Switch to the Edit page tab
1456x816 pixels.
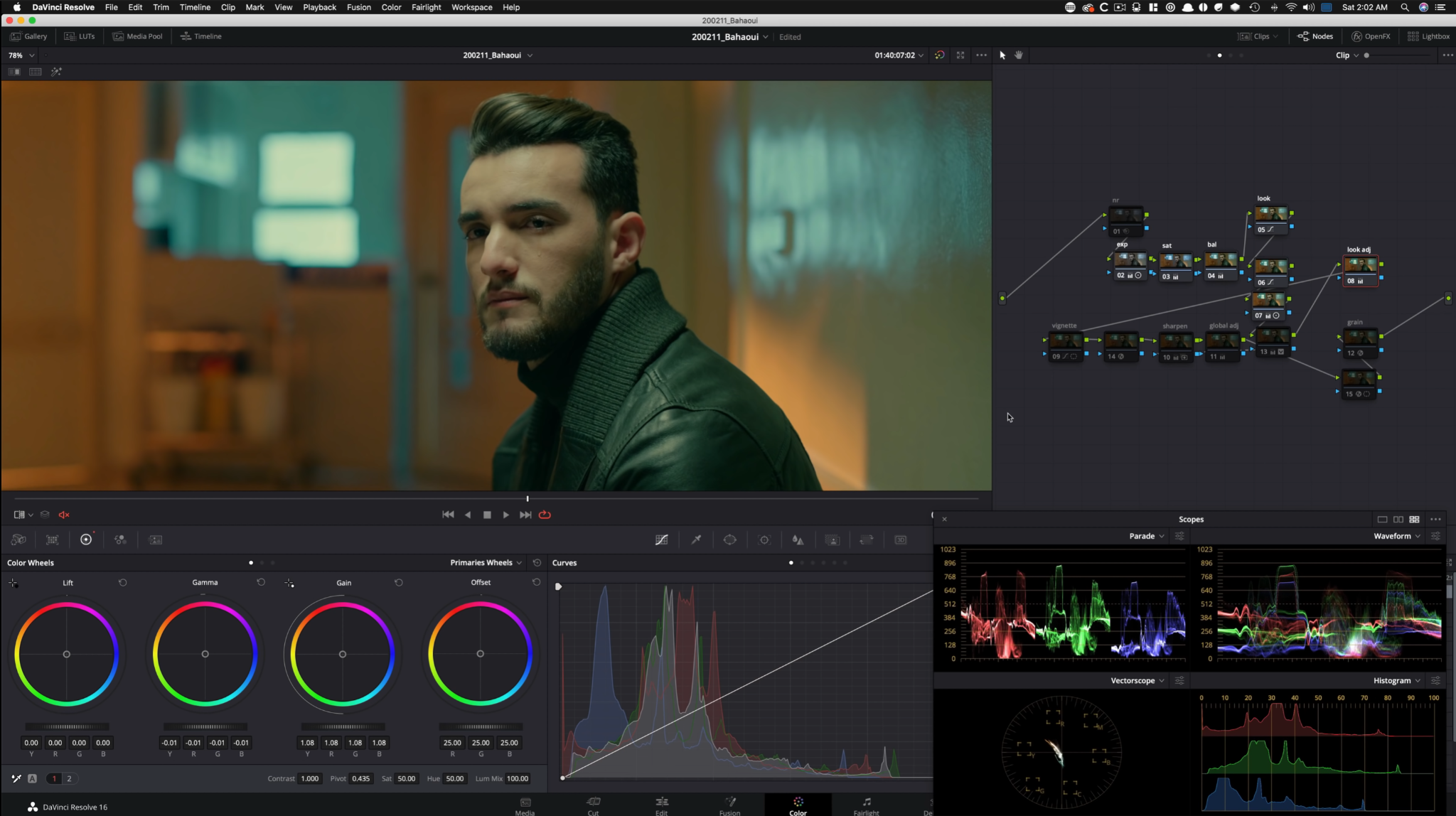coord(661,805)
